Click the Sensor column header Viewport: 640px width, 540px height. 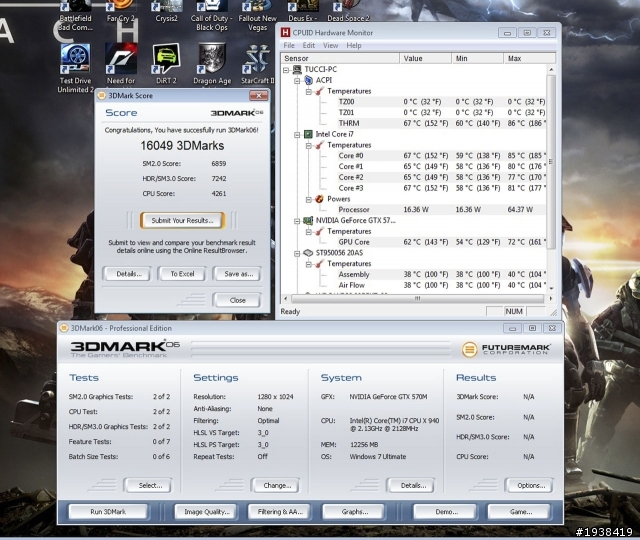pyautogui.click(x=340, y=58)
